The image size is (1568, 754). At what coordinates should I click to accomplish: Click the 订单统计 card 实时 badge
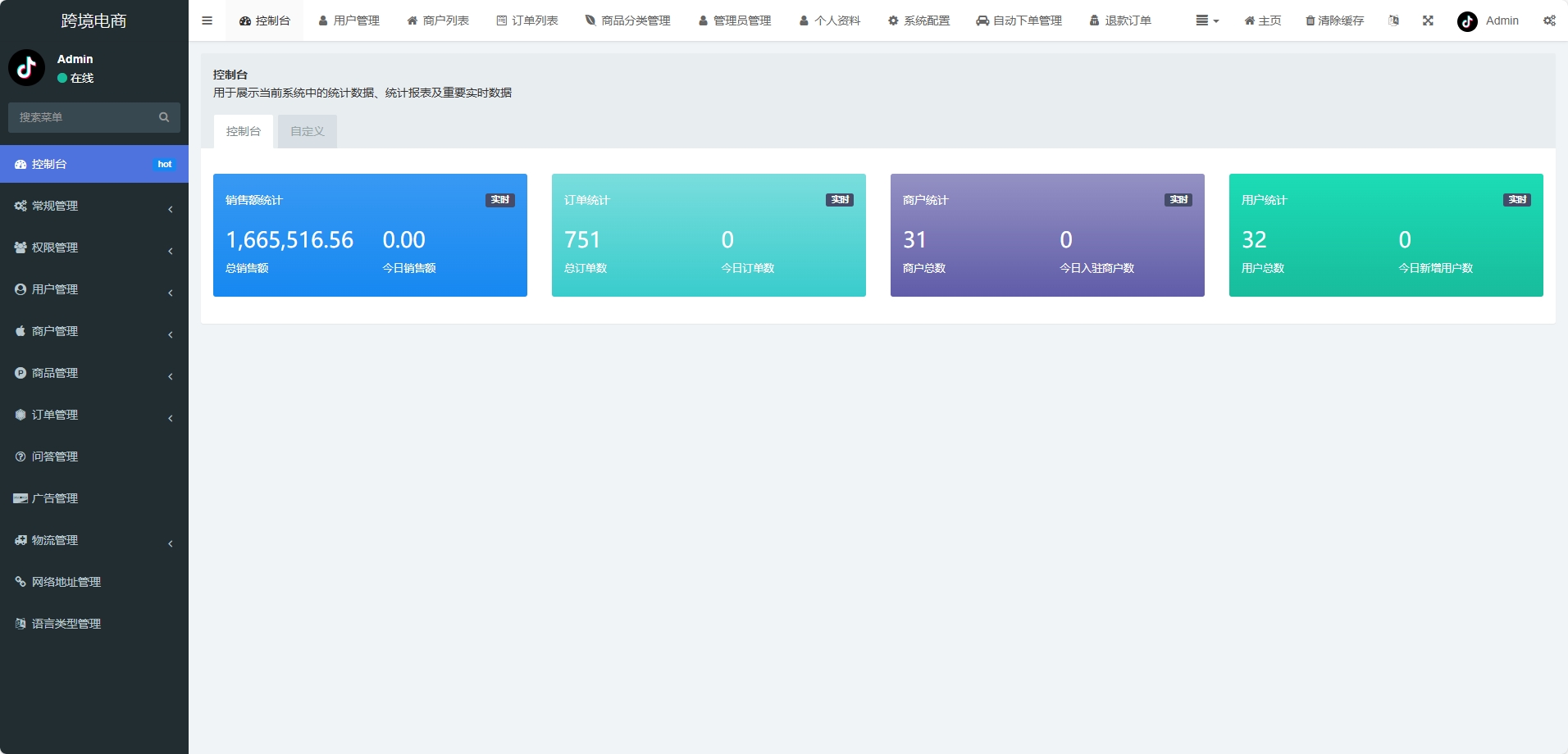tap(840, 200)
